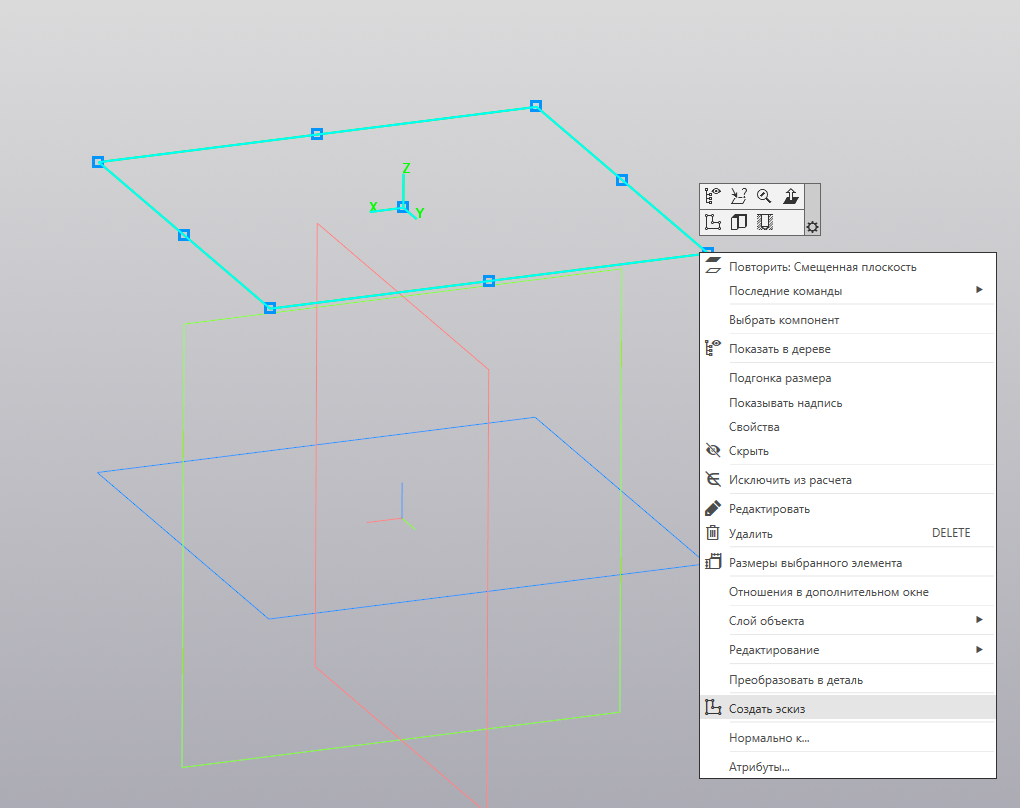Click the leftmost corner handle of the cyan plane
Viewport: 1020px width, 808px height.
[x=98, y=162]
